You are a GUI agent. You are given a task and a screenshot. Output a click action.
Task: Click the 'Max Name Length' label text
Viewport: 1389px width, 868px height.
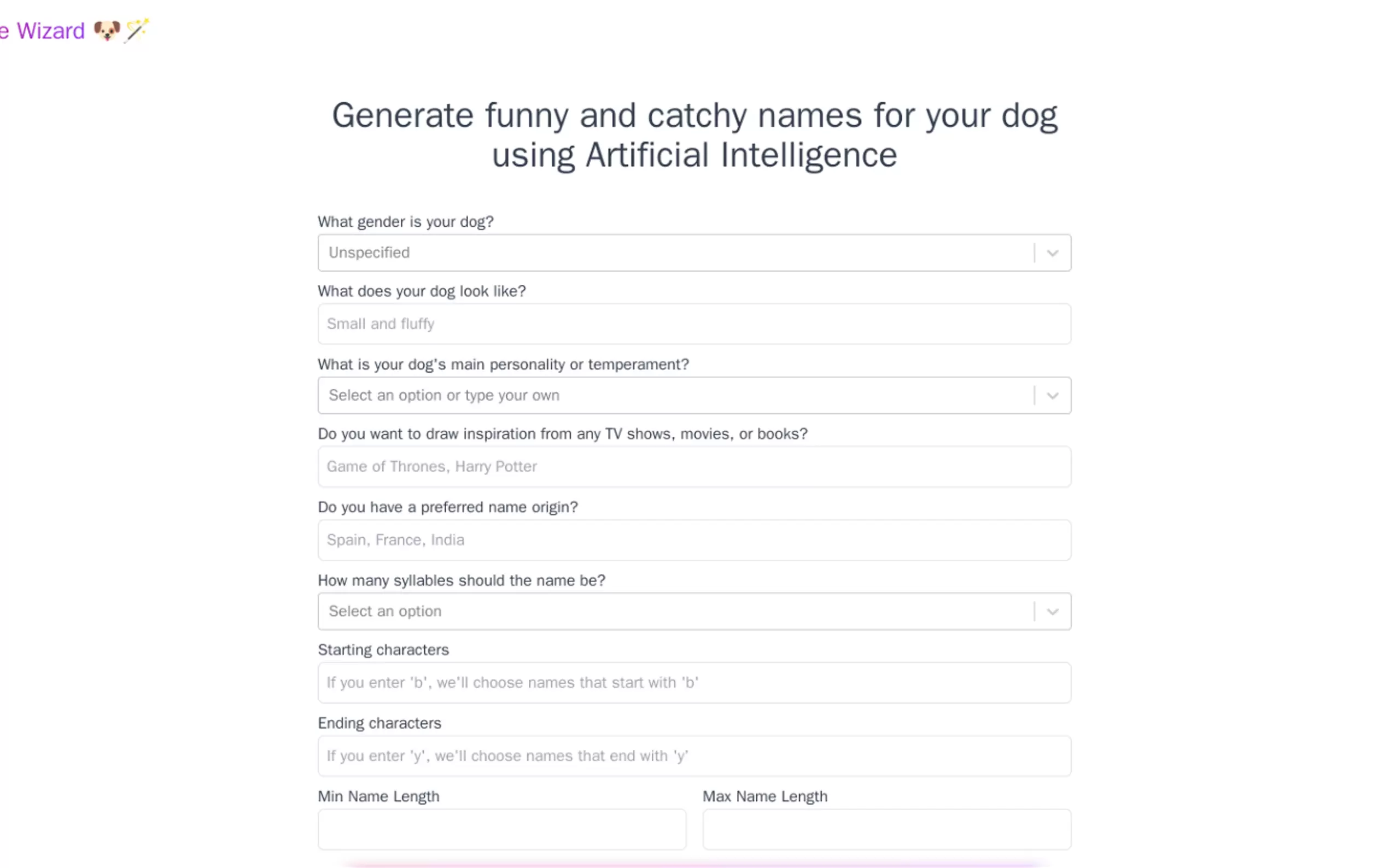765,796
